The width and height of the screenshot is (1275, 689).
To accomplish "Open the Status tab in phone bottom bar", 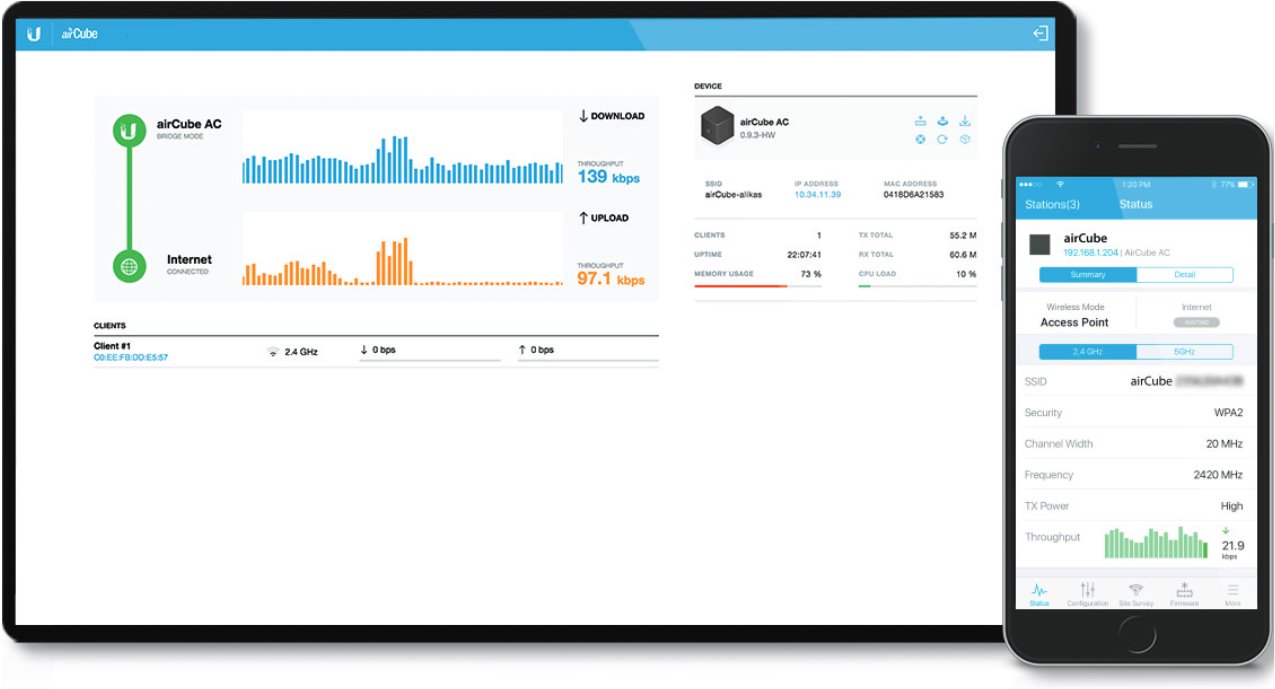I will pyautogui.click(x=1039, y=594).
